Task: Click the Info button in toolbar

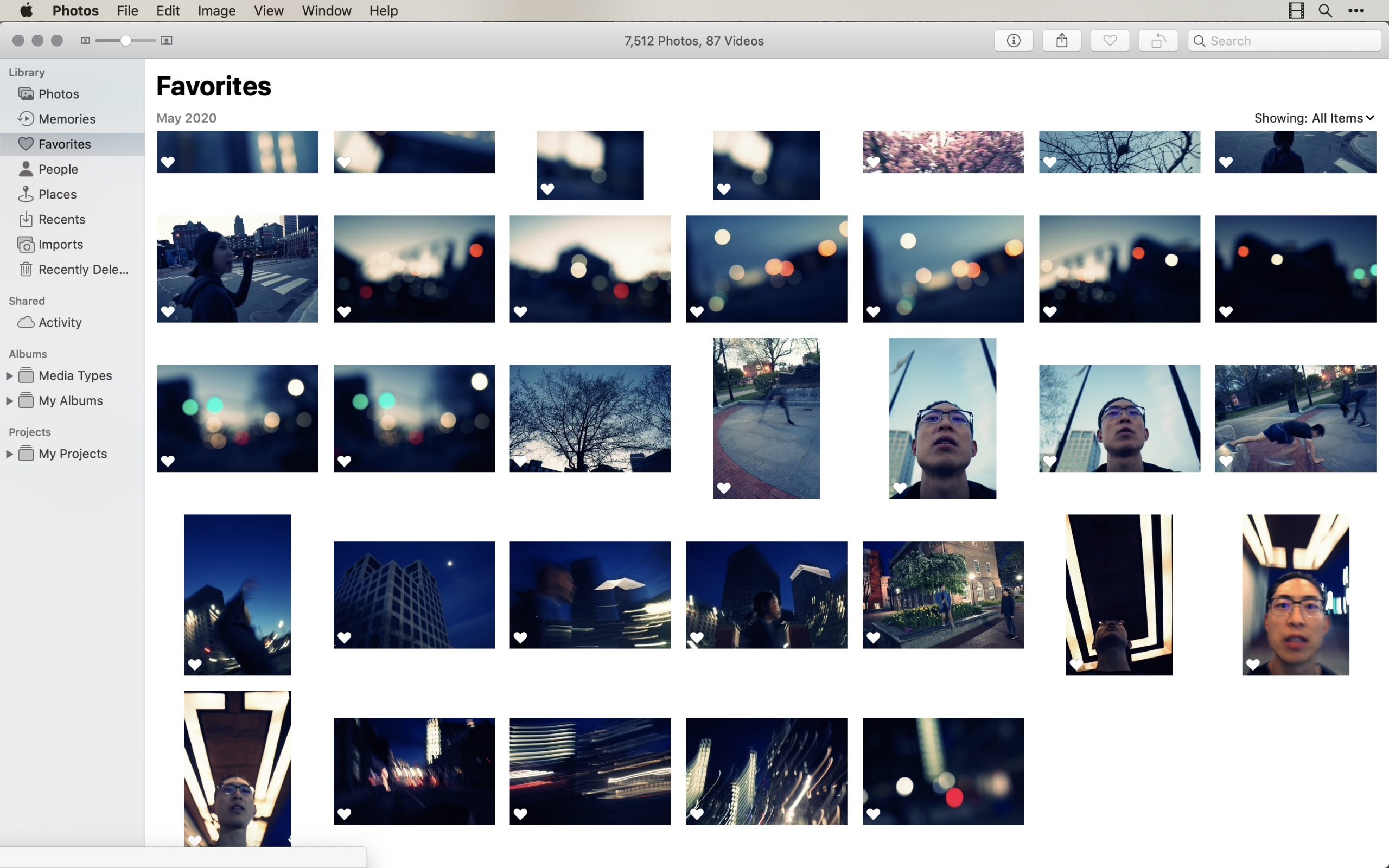Action: coord(1013,41)
